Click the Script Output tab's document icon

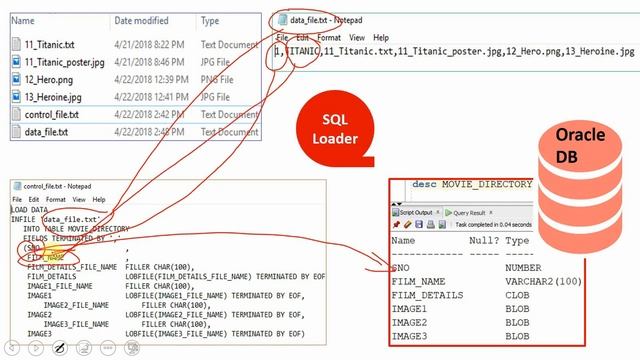pyautogui.click(x=395, y=212)
